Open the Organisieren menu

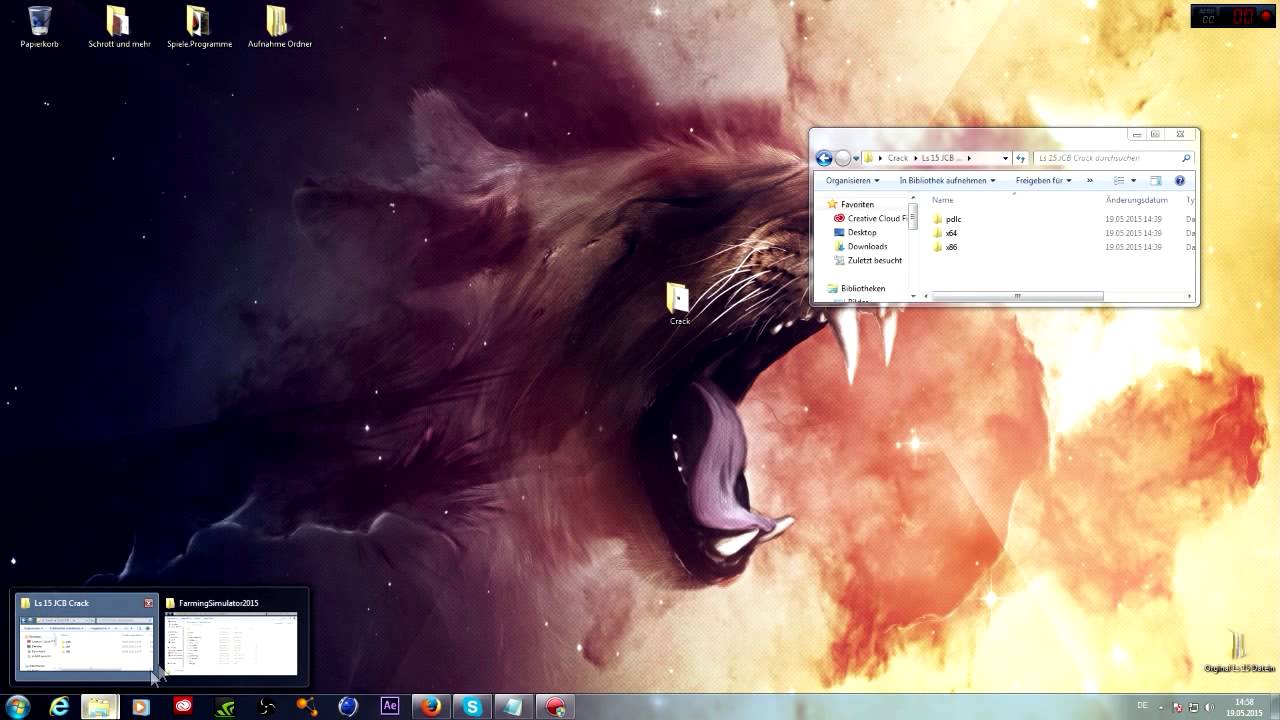point(852,181)
